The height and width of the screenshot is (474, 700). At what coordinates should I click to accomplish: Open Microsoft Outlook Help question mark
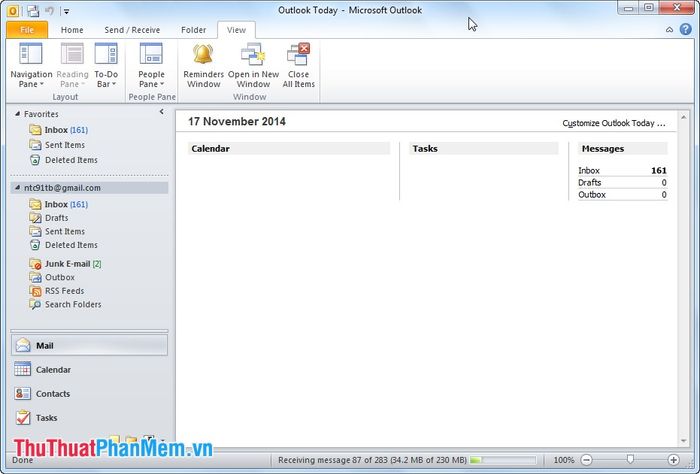pyautogui.click(x=686, y=29)
